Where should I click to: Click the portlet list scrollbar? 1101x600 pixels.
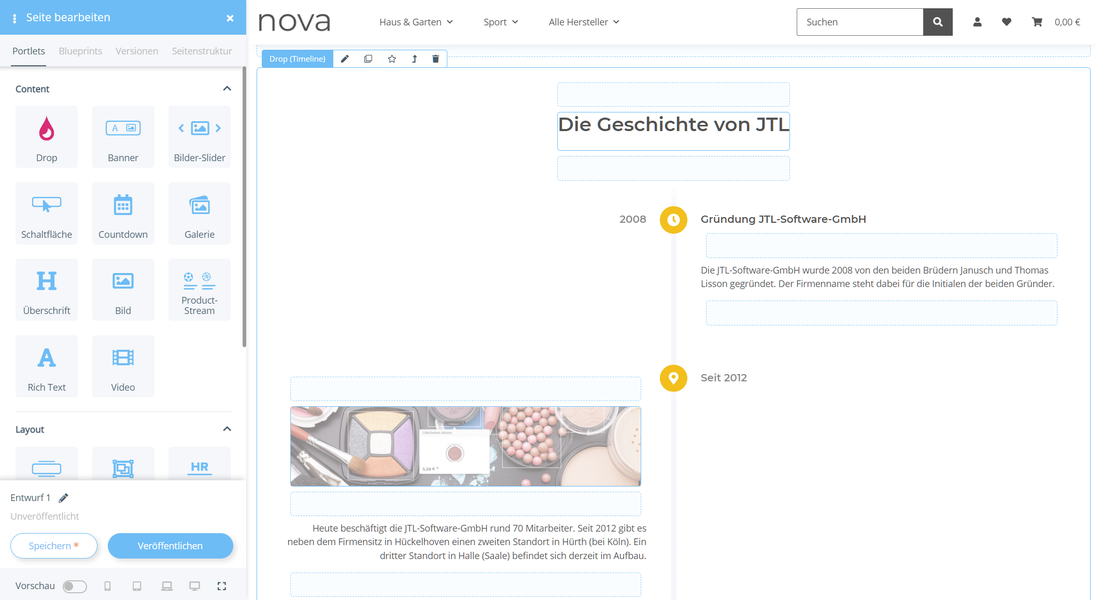(x=244, y=207)
